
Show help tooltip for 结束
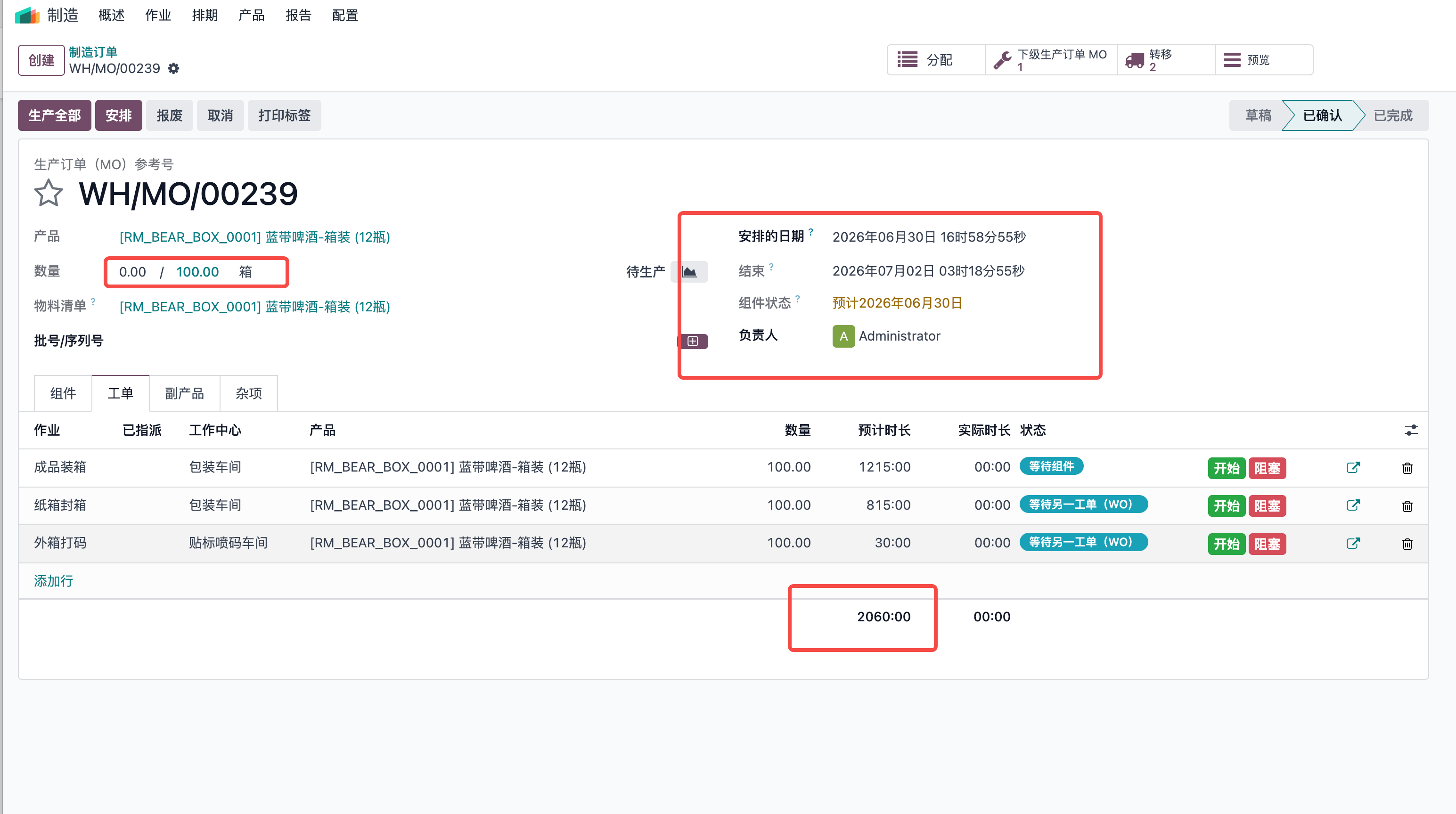[x=771, y=266]
